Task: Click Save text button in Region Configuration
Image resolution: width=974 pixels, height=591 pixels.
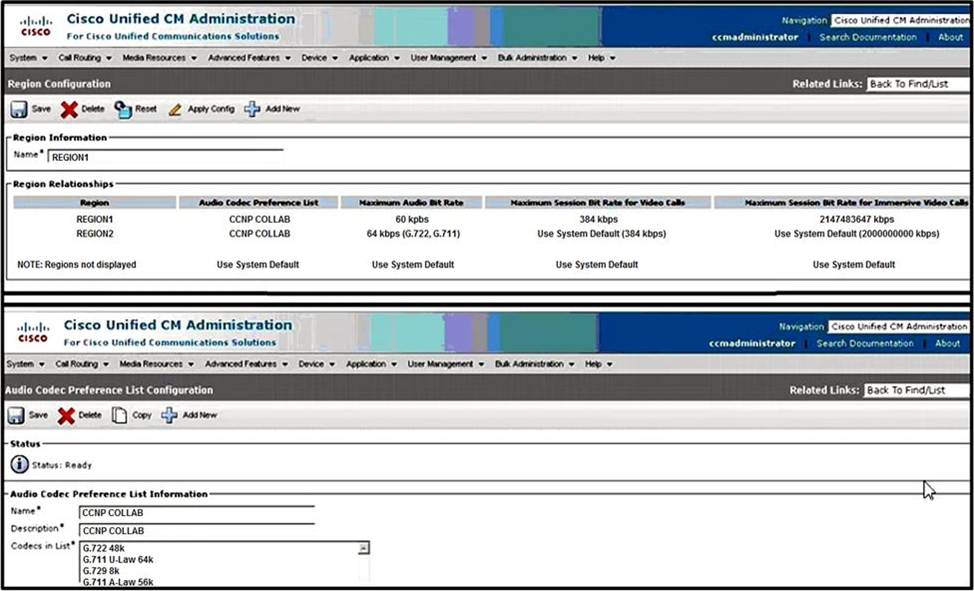Action: (41, 109)
